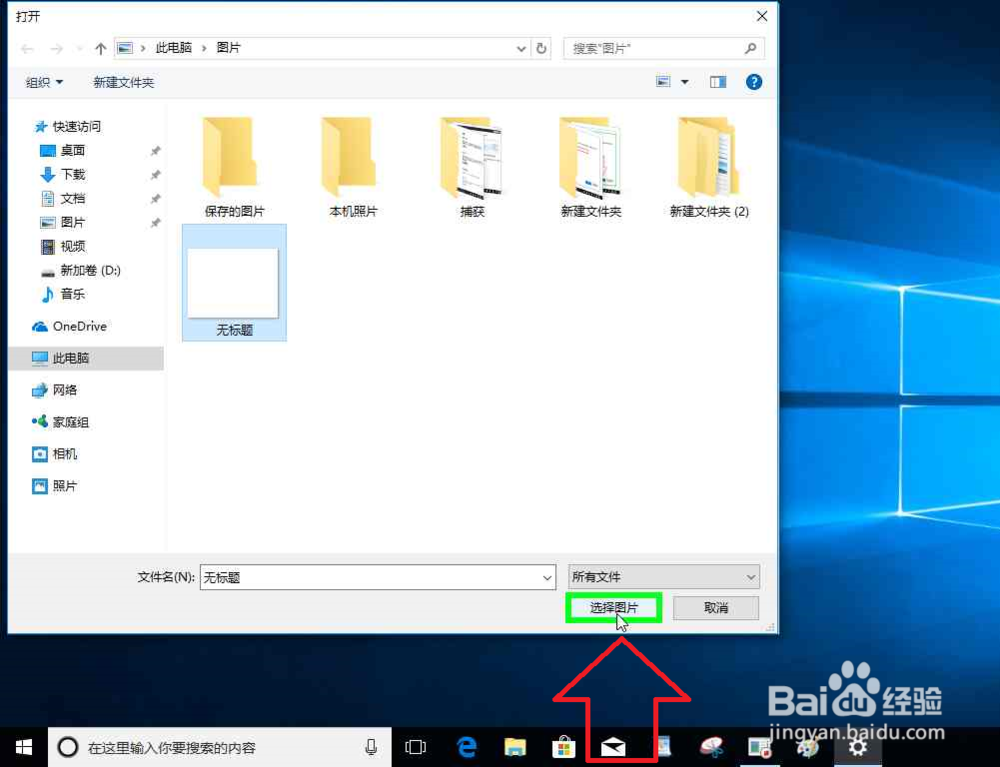Select the 无标题 image thumbnail
1000x767 pixels.
234,283
